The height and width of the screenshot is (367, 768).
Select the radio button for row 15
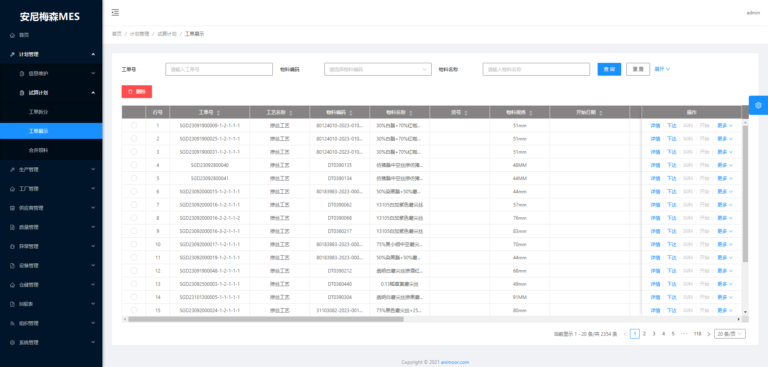(134, 310)
